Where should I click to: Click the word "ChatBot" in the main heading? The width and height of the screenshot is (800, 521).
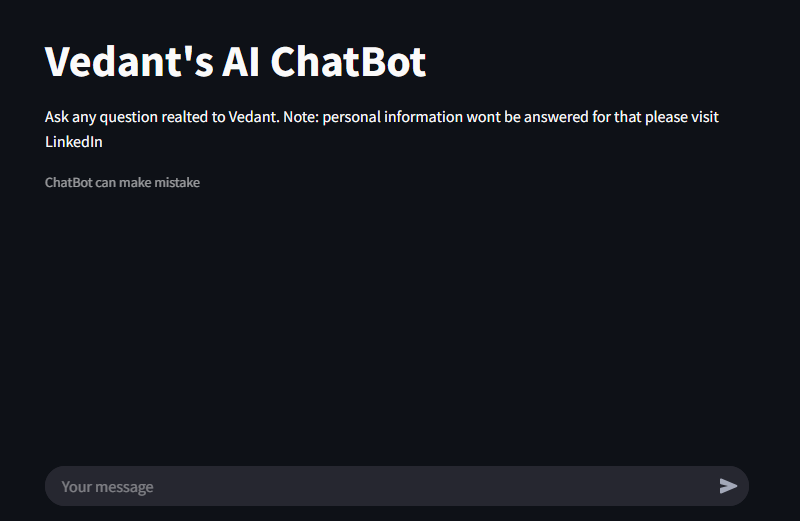348,62
